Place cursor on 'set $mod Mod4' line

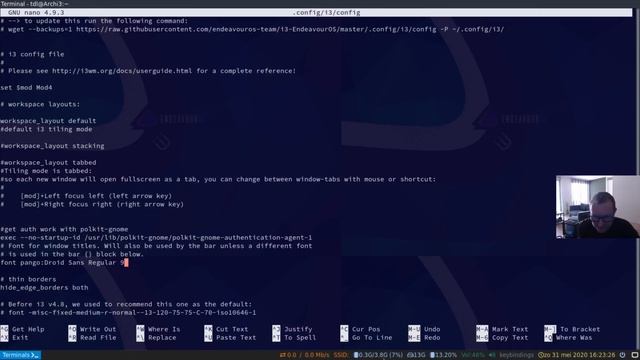[x=26, y=87]
